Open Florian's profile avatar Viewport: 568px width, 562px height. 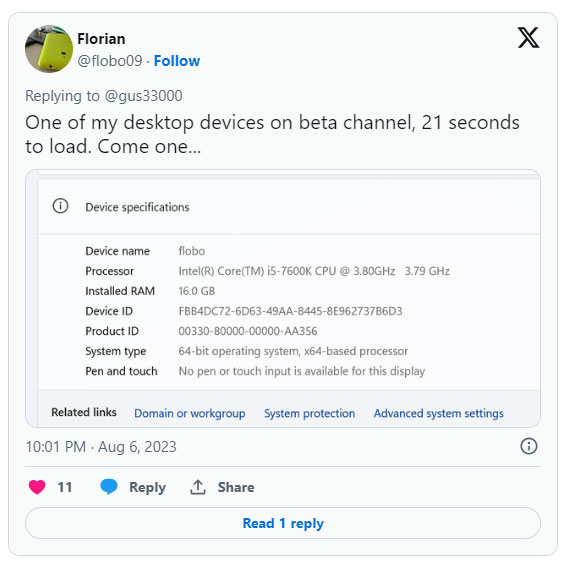point(49,49)
